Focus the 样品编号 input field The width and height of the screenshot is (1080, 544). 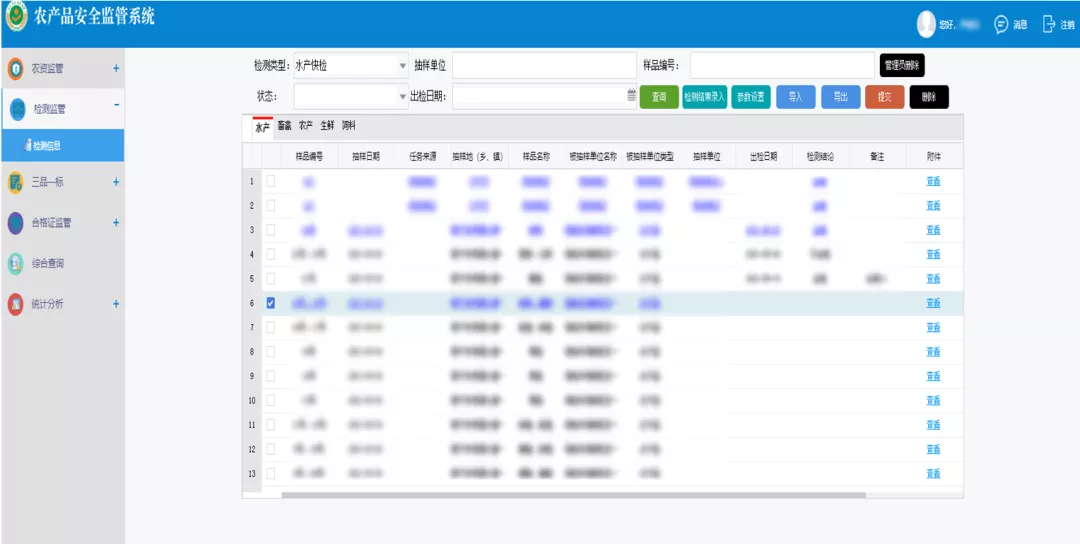781,65
